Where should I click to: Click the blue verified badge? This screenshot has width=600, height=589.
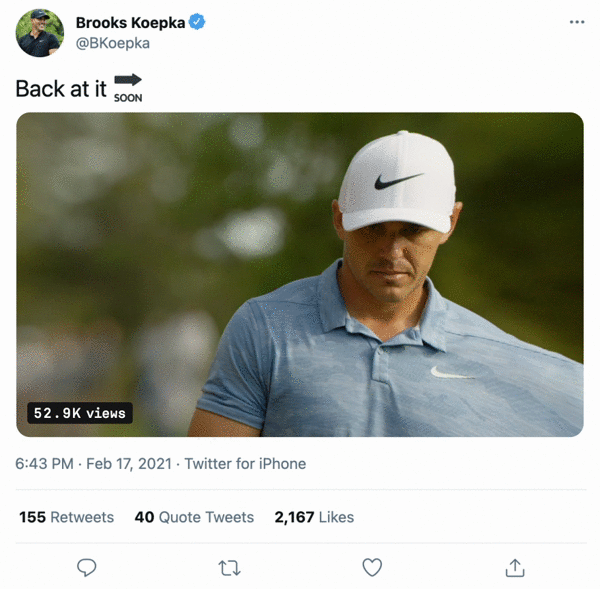(198, 23)
